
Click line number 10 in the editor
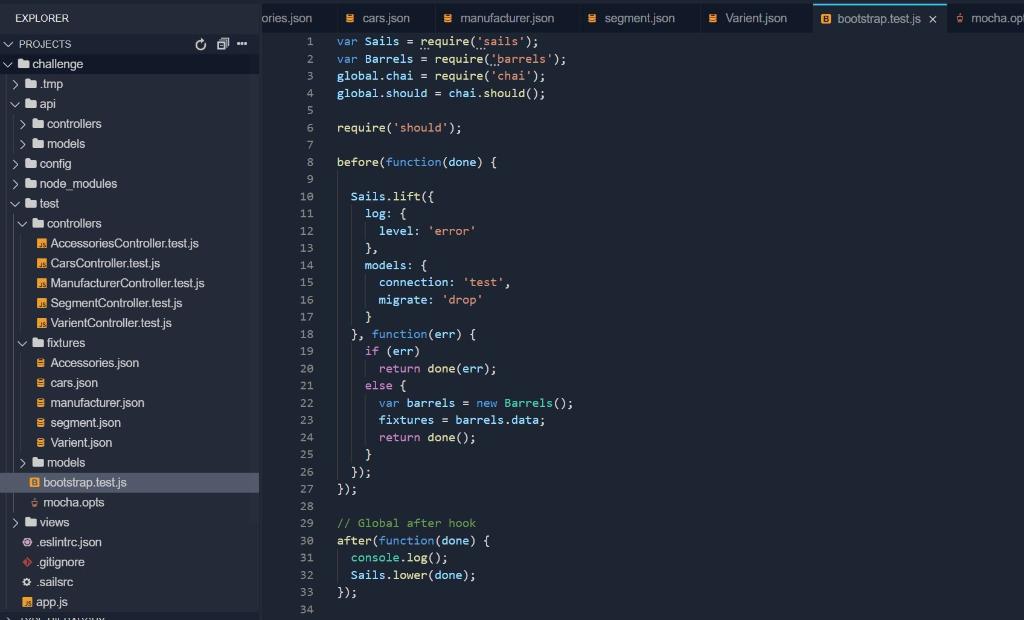[x=306, y=196]
